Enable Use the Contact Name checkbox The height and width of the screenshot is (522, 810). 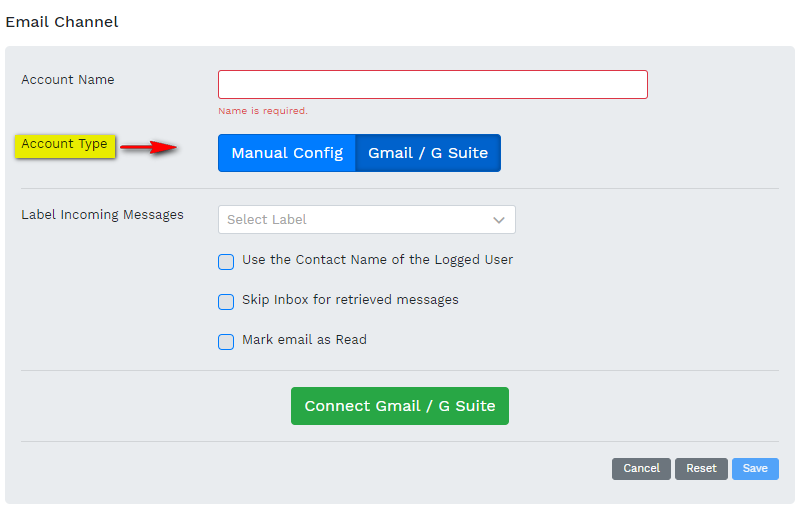(x=226, y=261)
